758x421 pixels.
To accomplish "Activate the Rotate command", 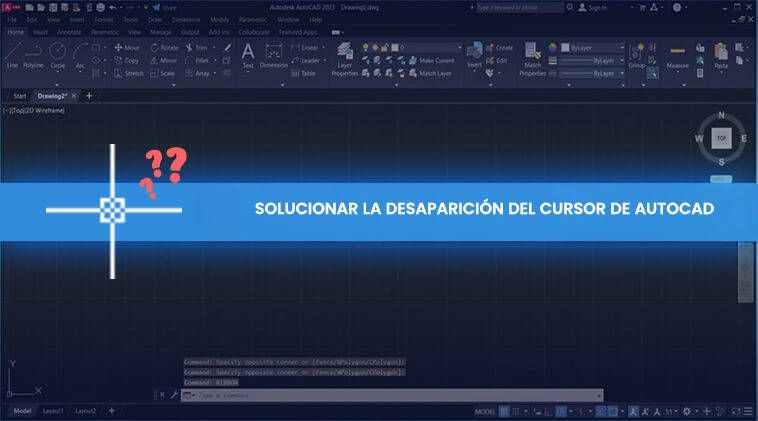I will [x=164, y=47].
